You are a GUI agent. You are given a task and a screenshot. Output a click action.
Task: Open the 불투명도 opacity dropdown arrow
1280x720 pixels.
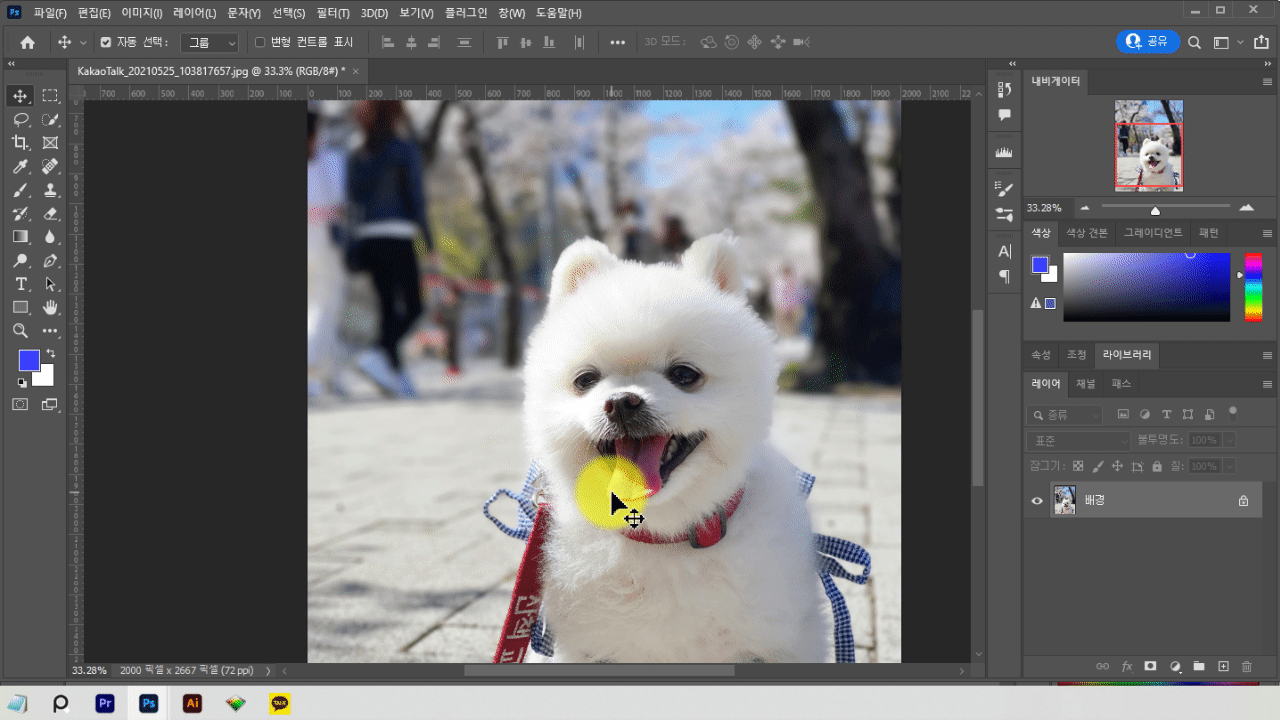tap(1229, 440)
